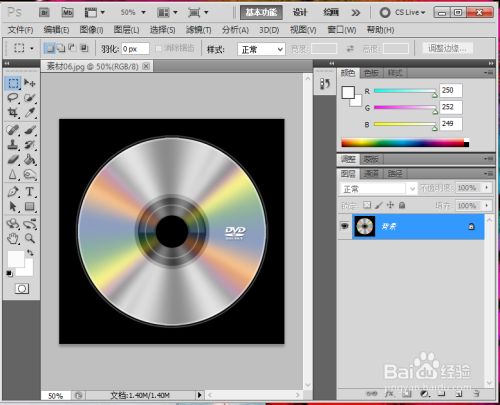Open the layer opacity 100% arrow
Viewport: 500px width, 405px height.
pyautogui.click(x=487, y=188)
